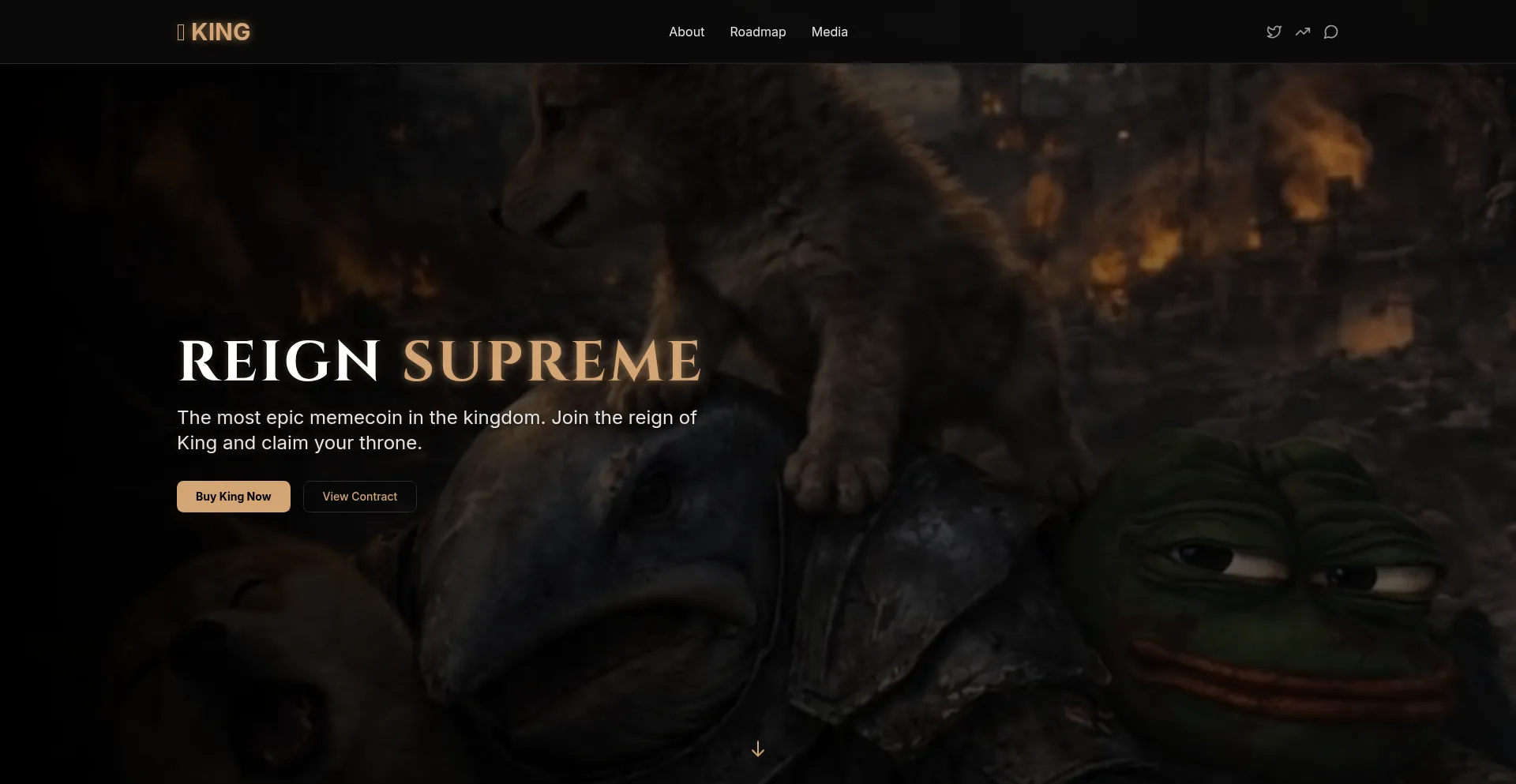1516x784 pixels.
Task: Open the Twitter bird icon link
Action: click(1274, 32)
